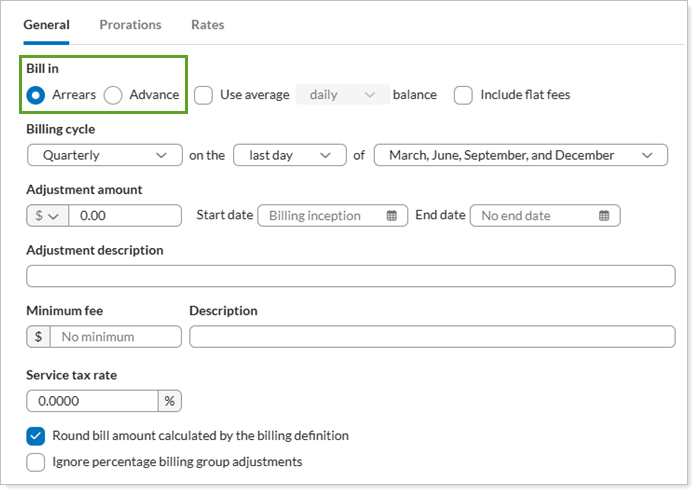The width and height of the screenshot is (697, 494).
Task: Click the Adjustment amount value field
Action: (x=125, y=216)
